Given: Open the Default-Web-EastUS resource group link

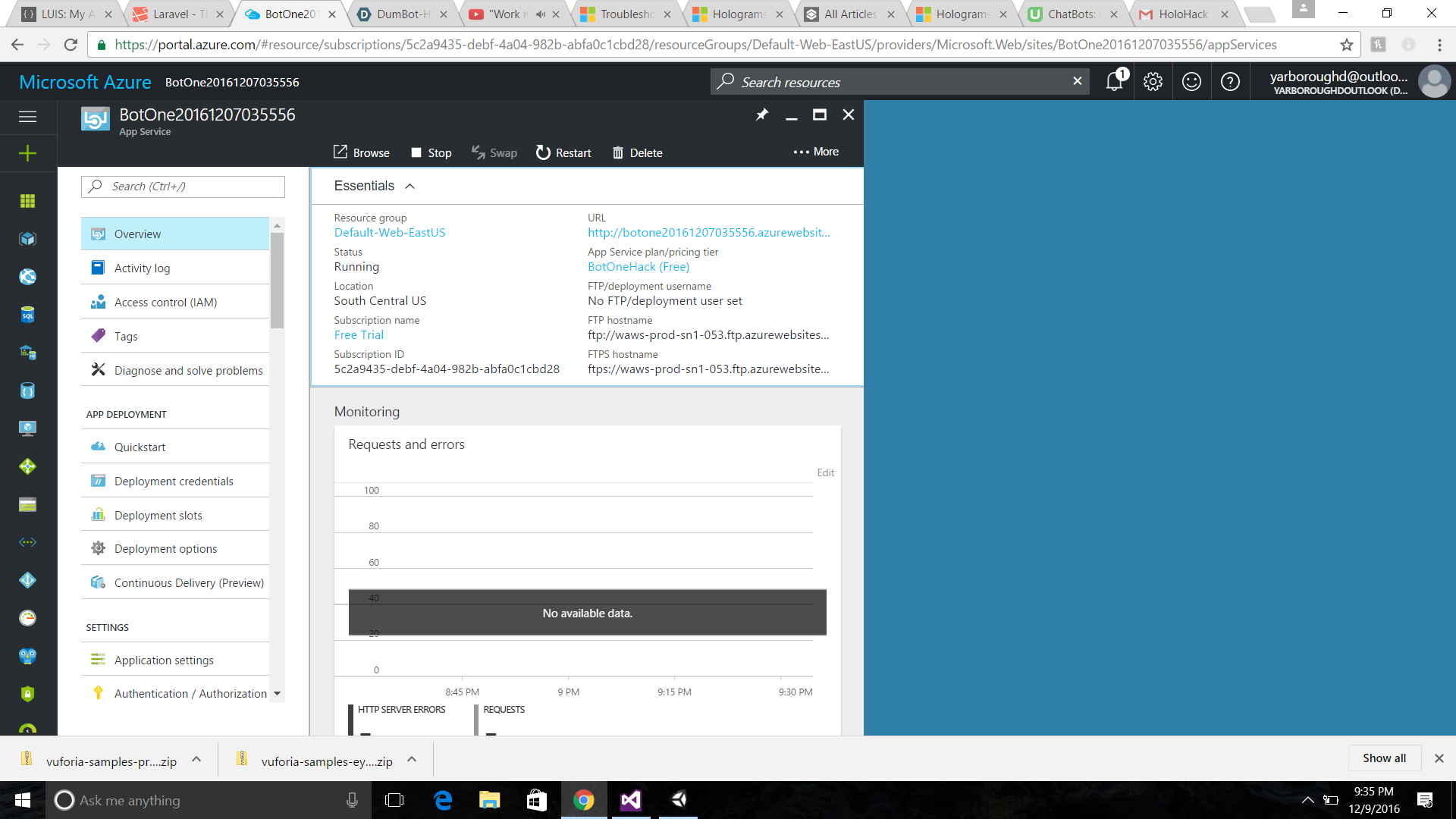Looking at the screenshot, I should 390,233.
